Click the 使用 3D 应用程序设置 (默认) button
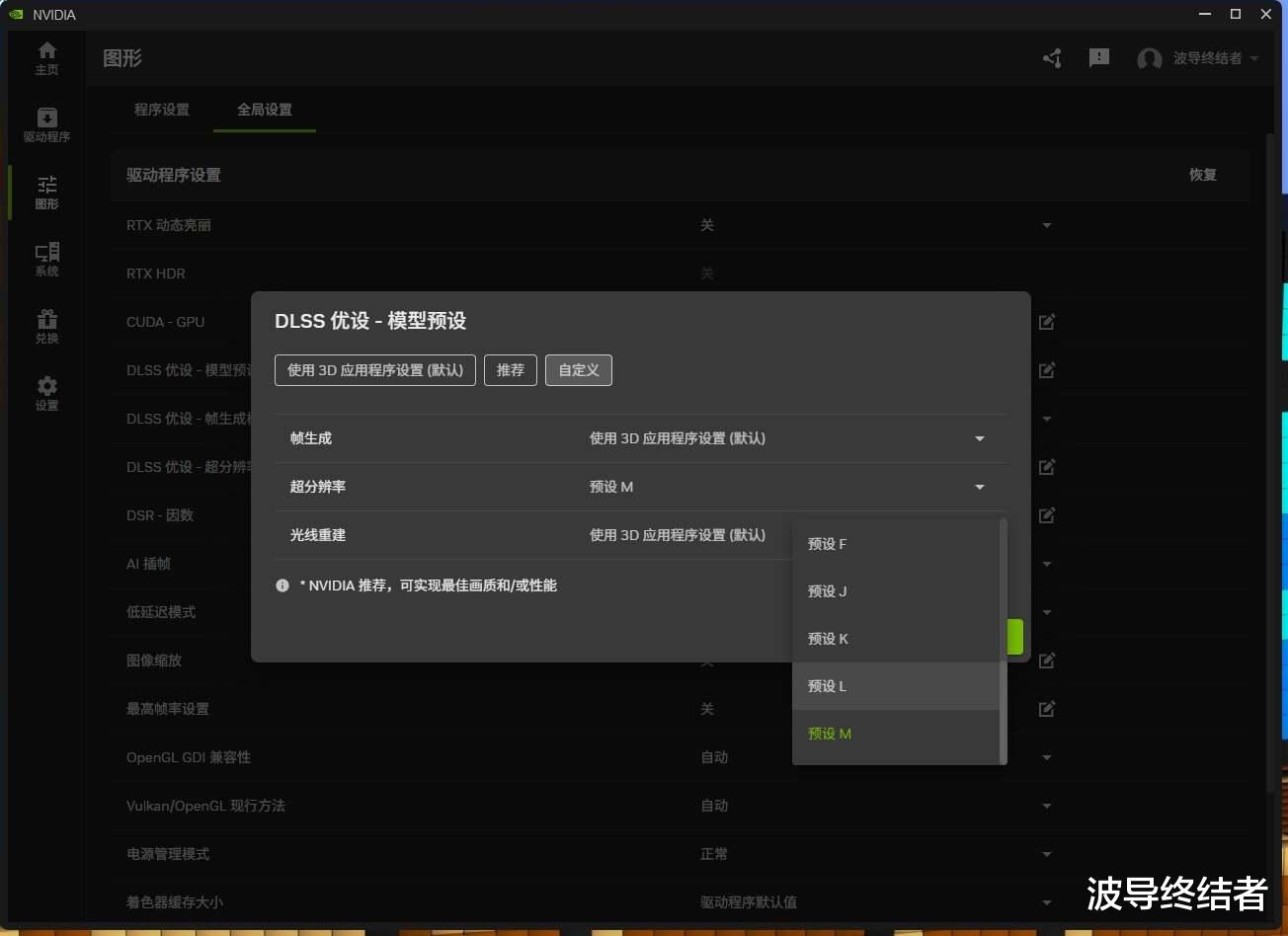1288x936 pixels. pyautogui.click(x=375, y=370)
